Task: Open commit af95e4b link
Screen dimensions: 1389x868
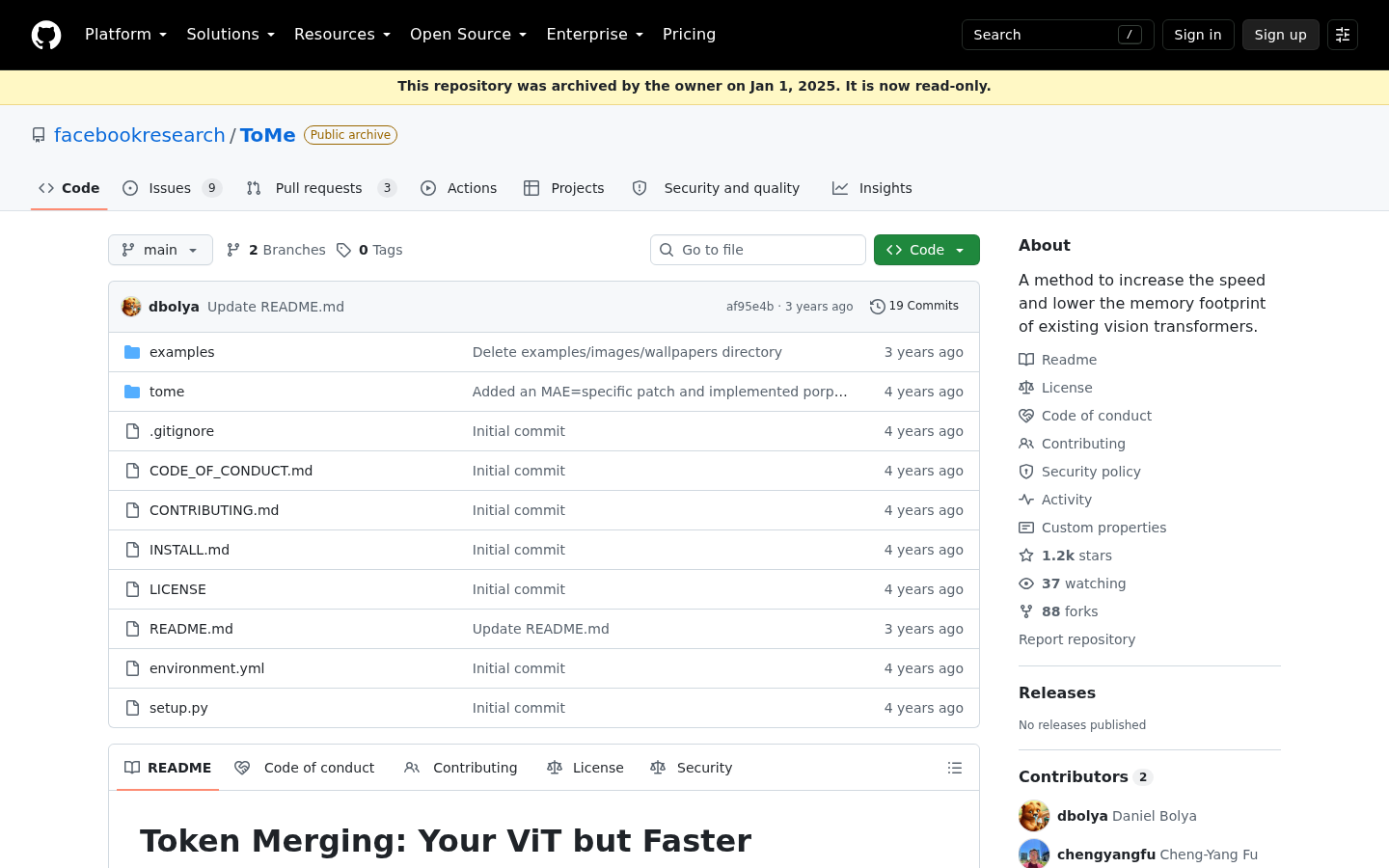Action: [x=749, y=307]
